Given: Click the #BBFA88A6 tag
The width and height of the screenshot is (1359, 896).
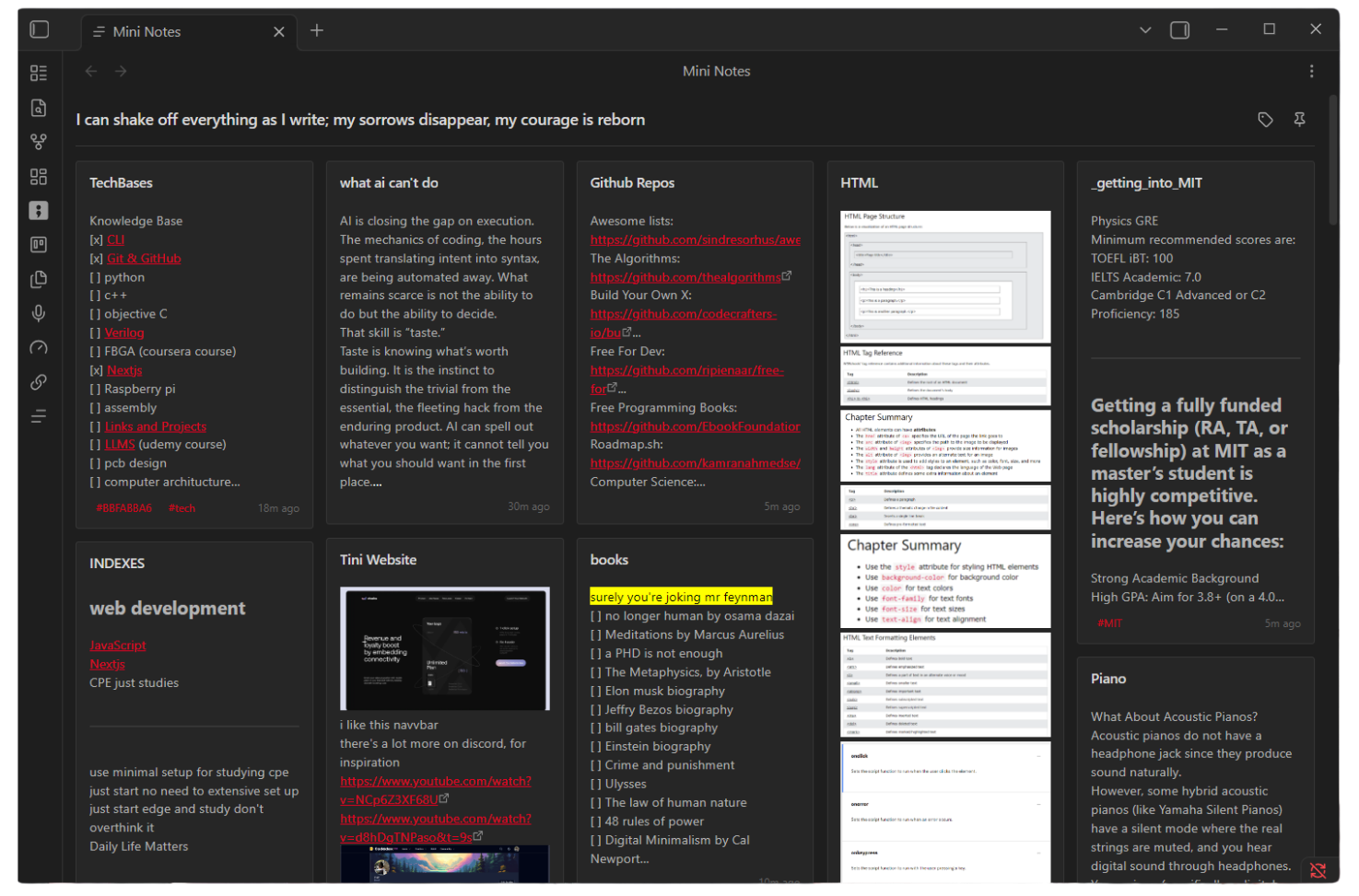Looking at the screenshot, I should 124,508.
